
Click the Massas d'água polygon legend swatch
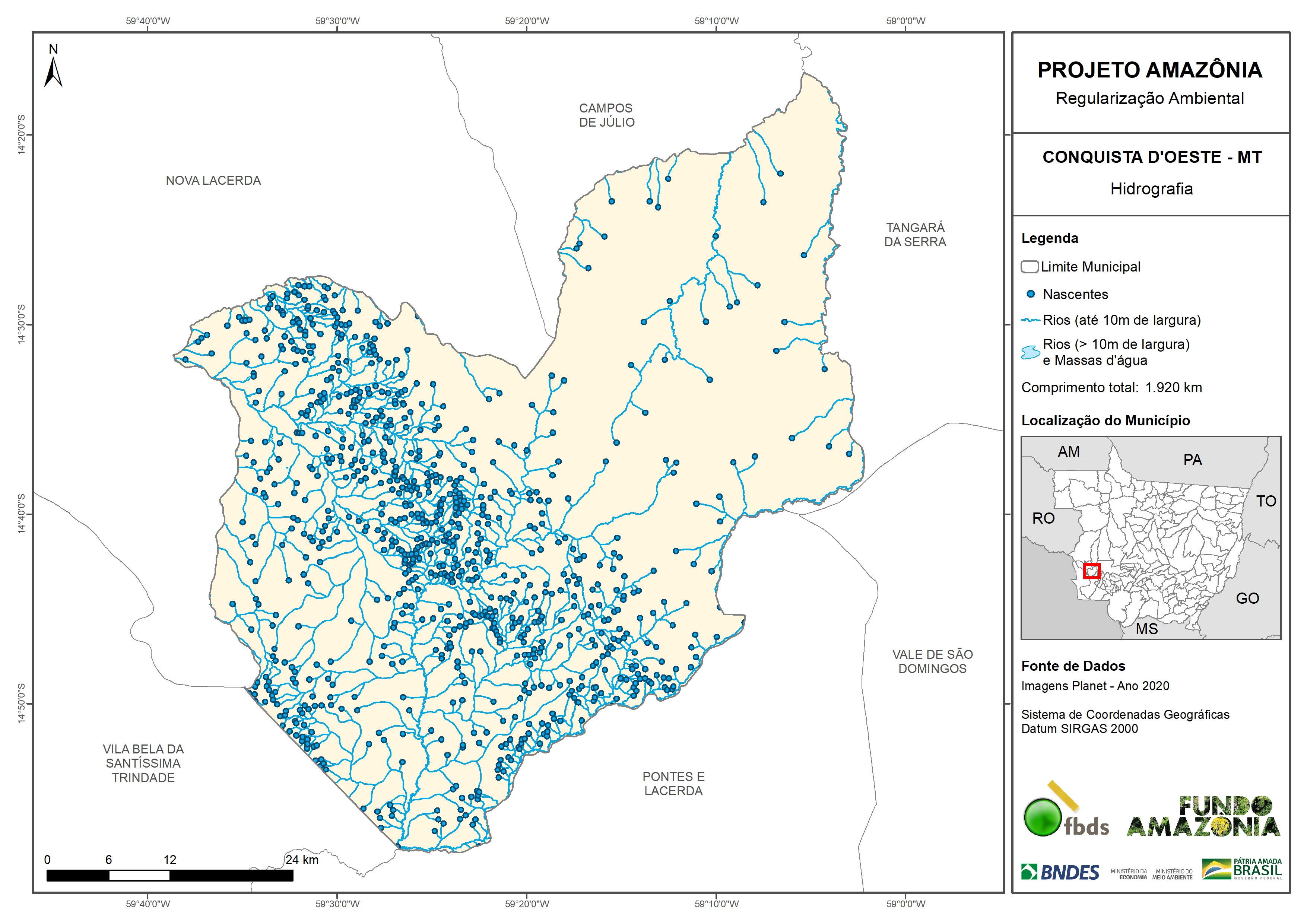(x=1030, y=352)
